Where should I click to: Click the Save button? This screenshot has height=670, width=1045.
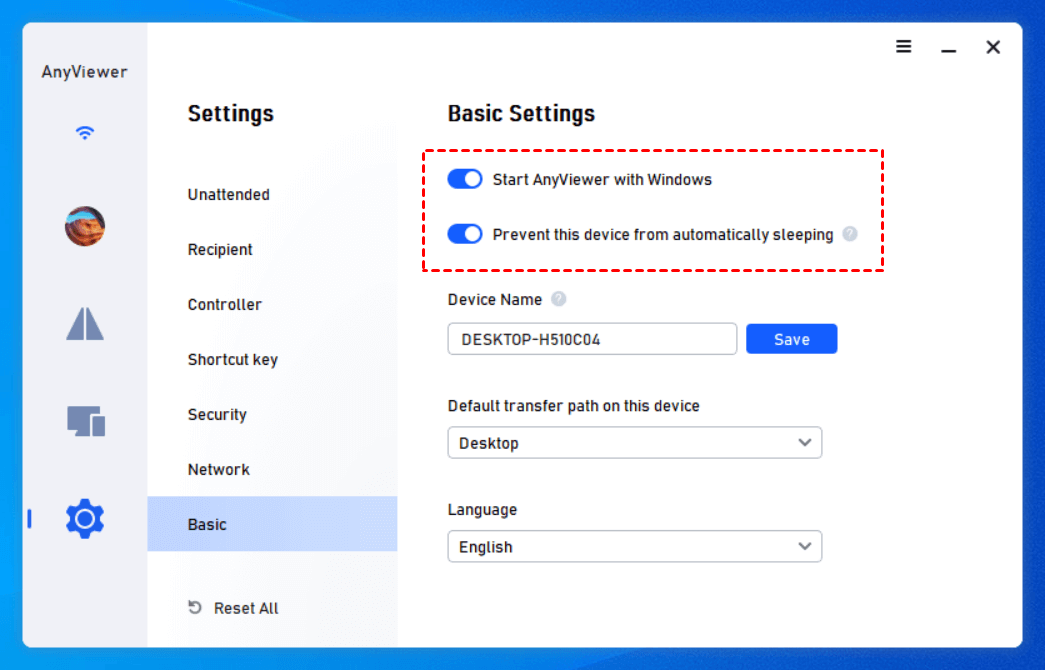point(791,339)
